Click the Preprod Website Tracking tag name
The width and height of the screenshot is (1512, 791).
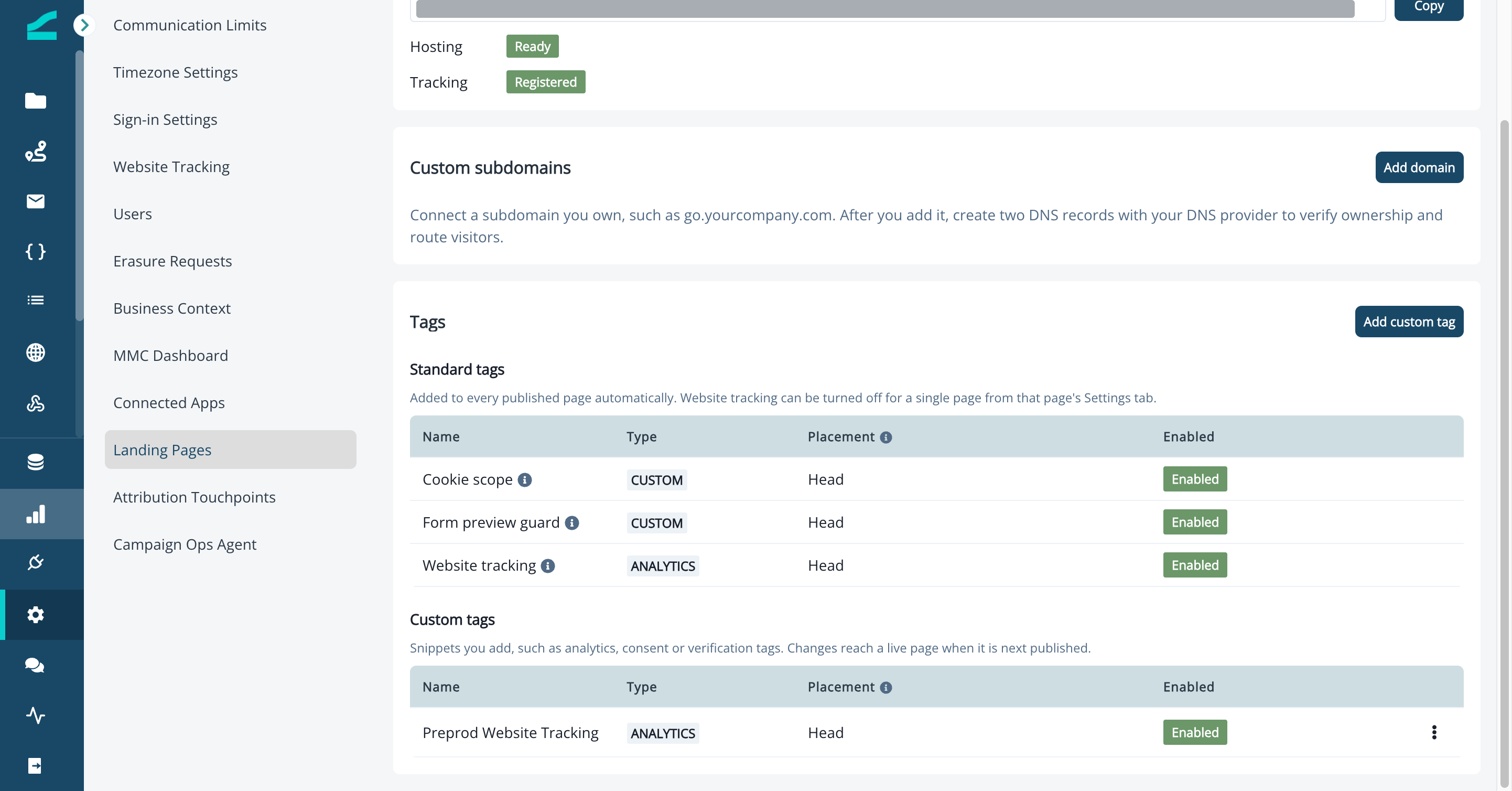pyautogui.click(x=510, y=733)
